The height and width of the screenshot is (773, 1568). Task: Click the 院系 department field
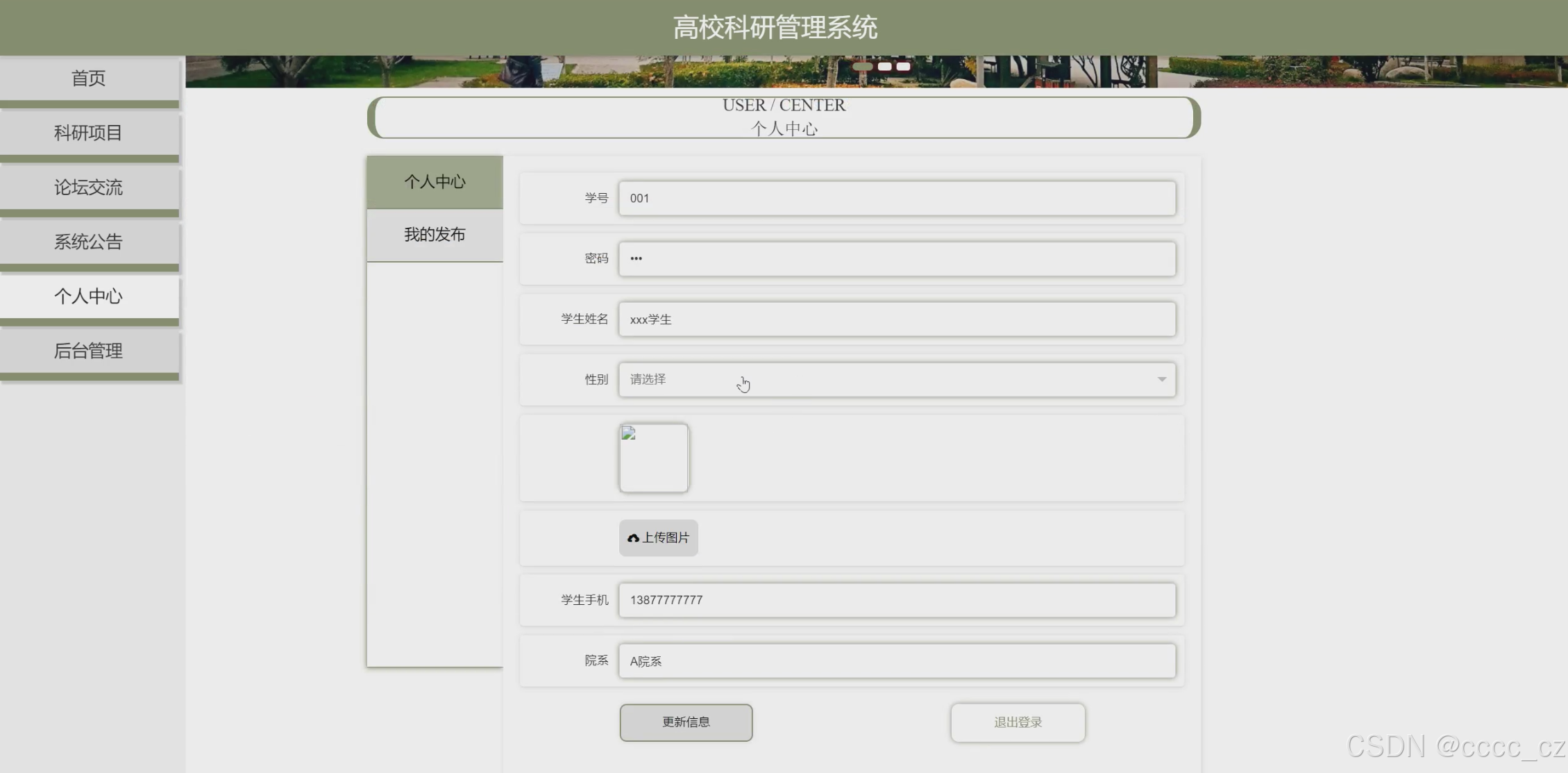click(x=897, y=661)
